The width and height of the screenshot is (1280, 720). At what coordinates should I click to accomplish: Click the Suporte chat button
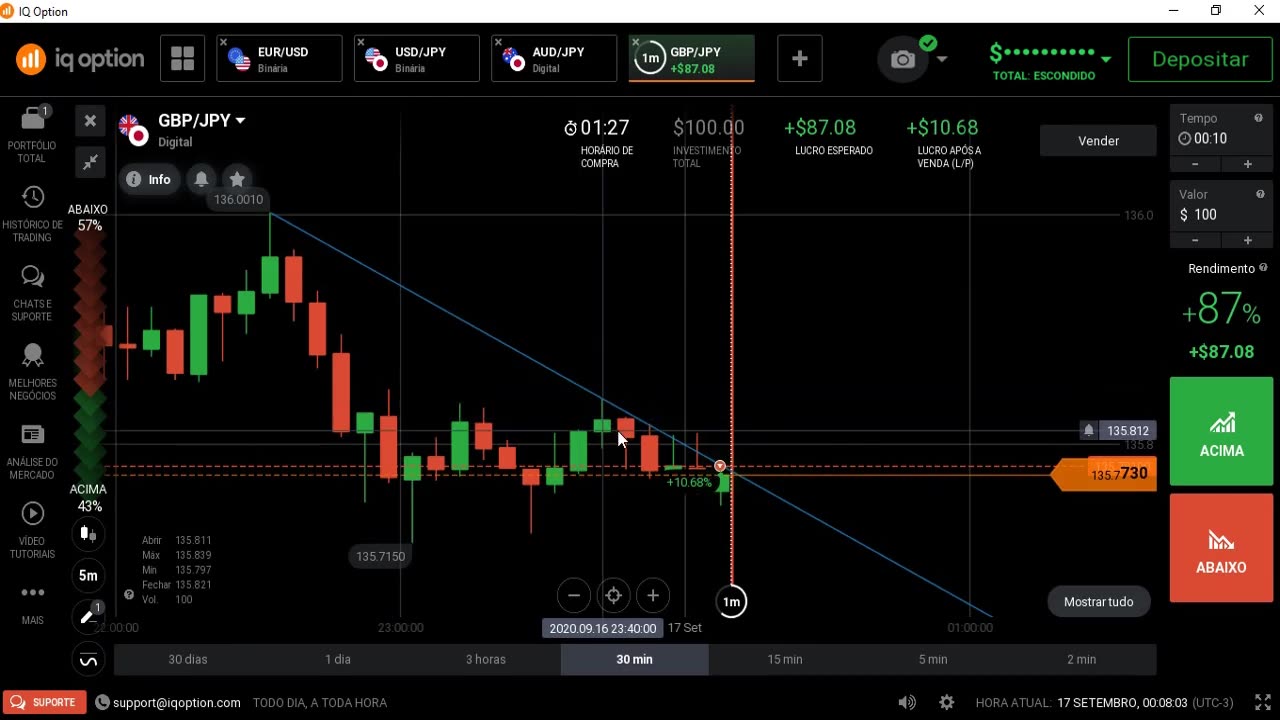44,702
